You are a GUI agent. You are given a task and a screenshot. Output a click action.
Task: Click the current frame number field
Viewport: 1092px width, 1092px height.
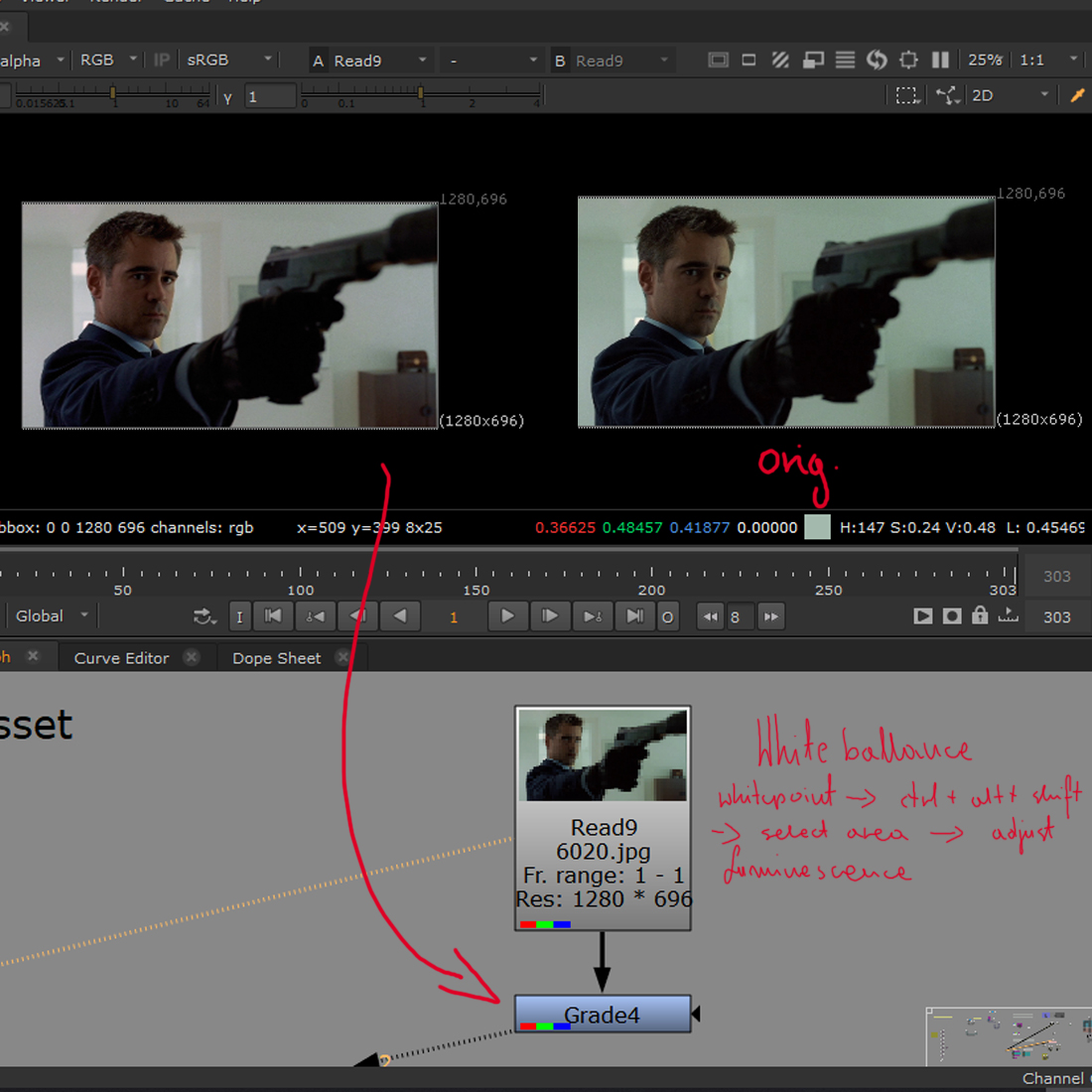454,617
